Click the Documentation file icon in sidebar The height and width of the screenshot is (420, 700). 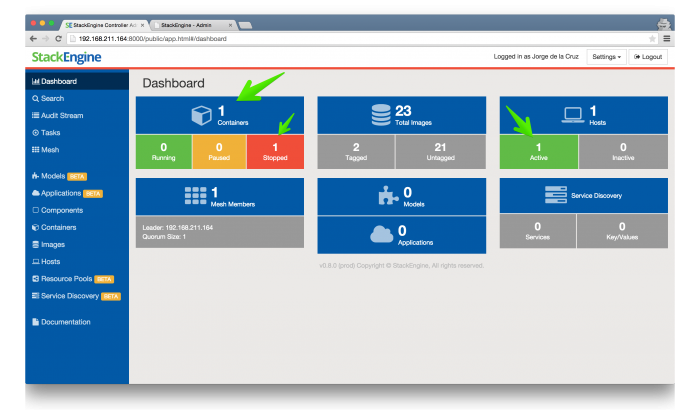(x=36, y=322)
